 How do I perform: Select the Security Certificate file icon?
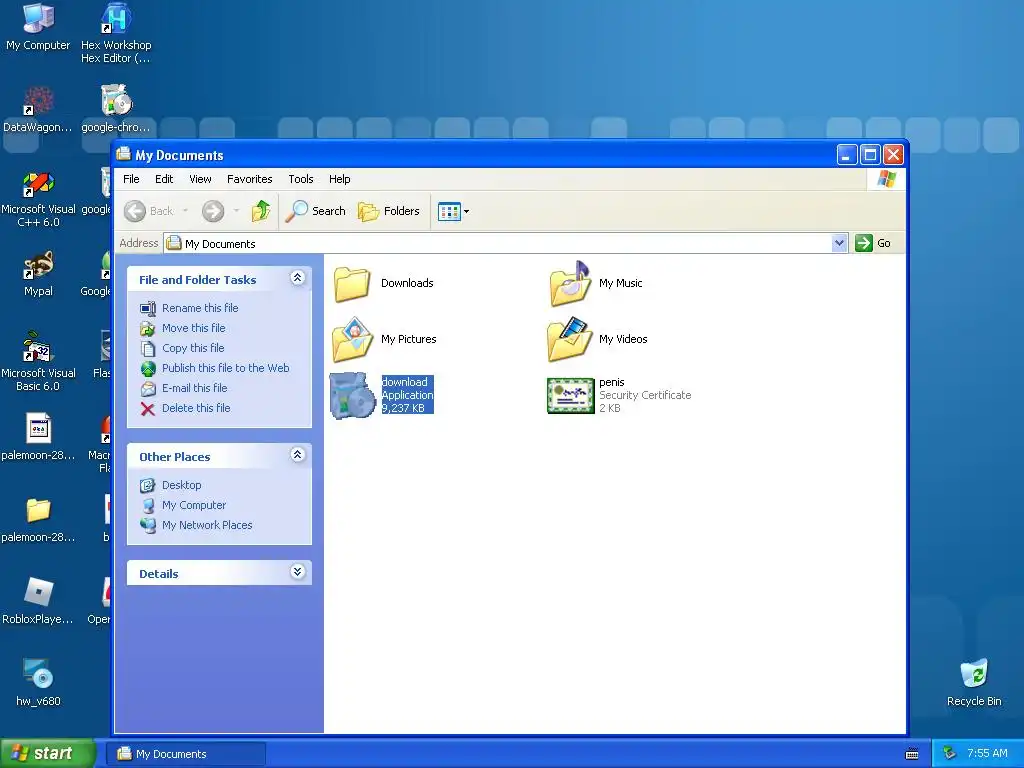[x=570, y=396]
